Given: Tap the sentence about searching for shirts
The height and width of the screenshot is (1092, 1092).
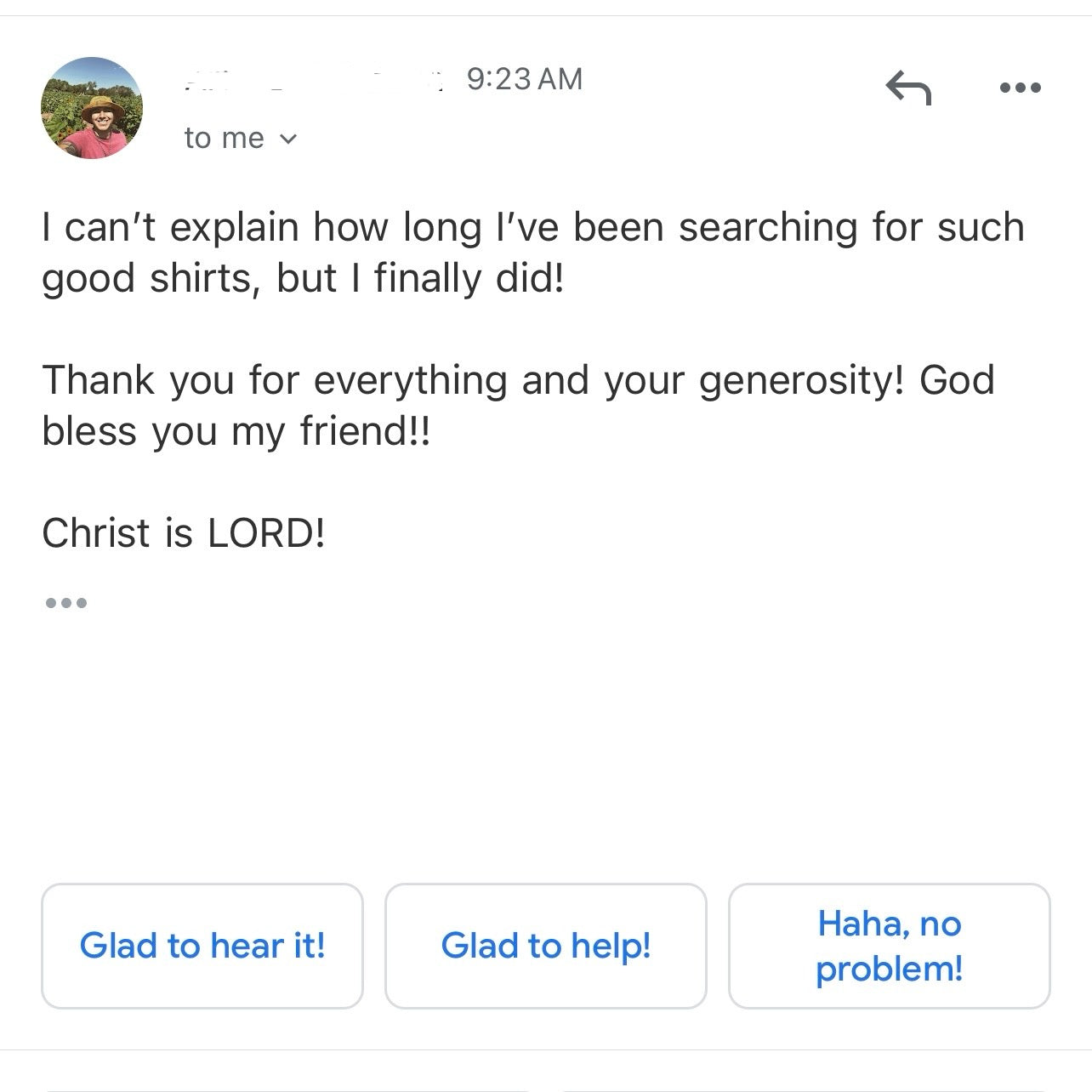Looking at the screenshot, I should (532, 253).
